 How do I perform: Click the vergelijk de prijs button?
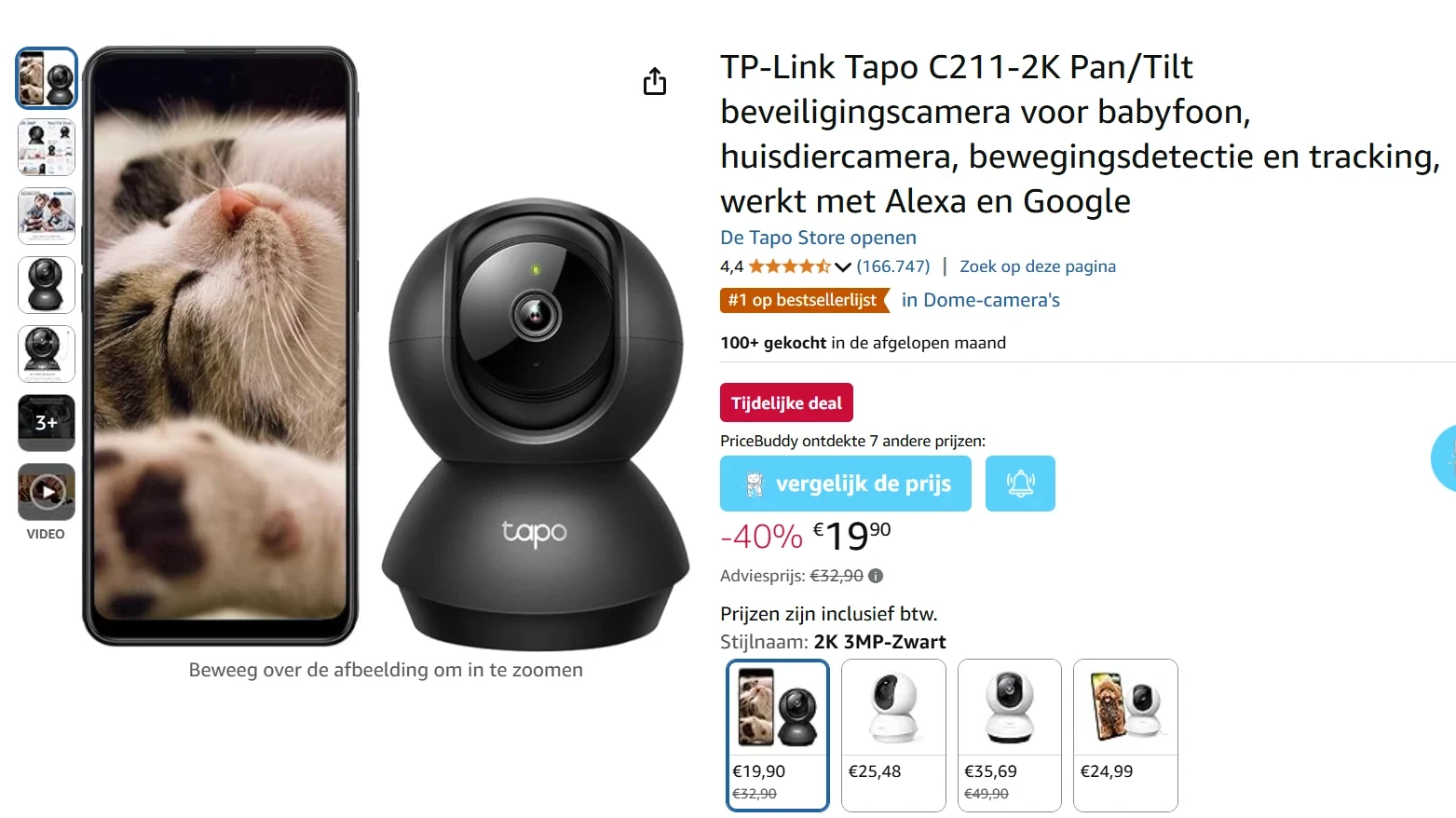(x=846, y=484)
